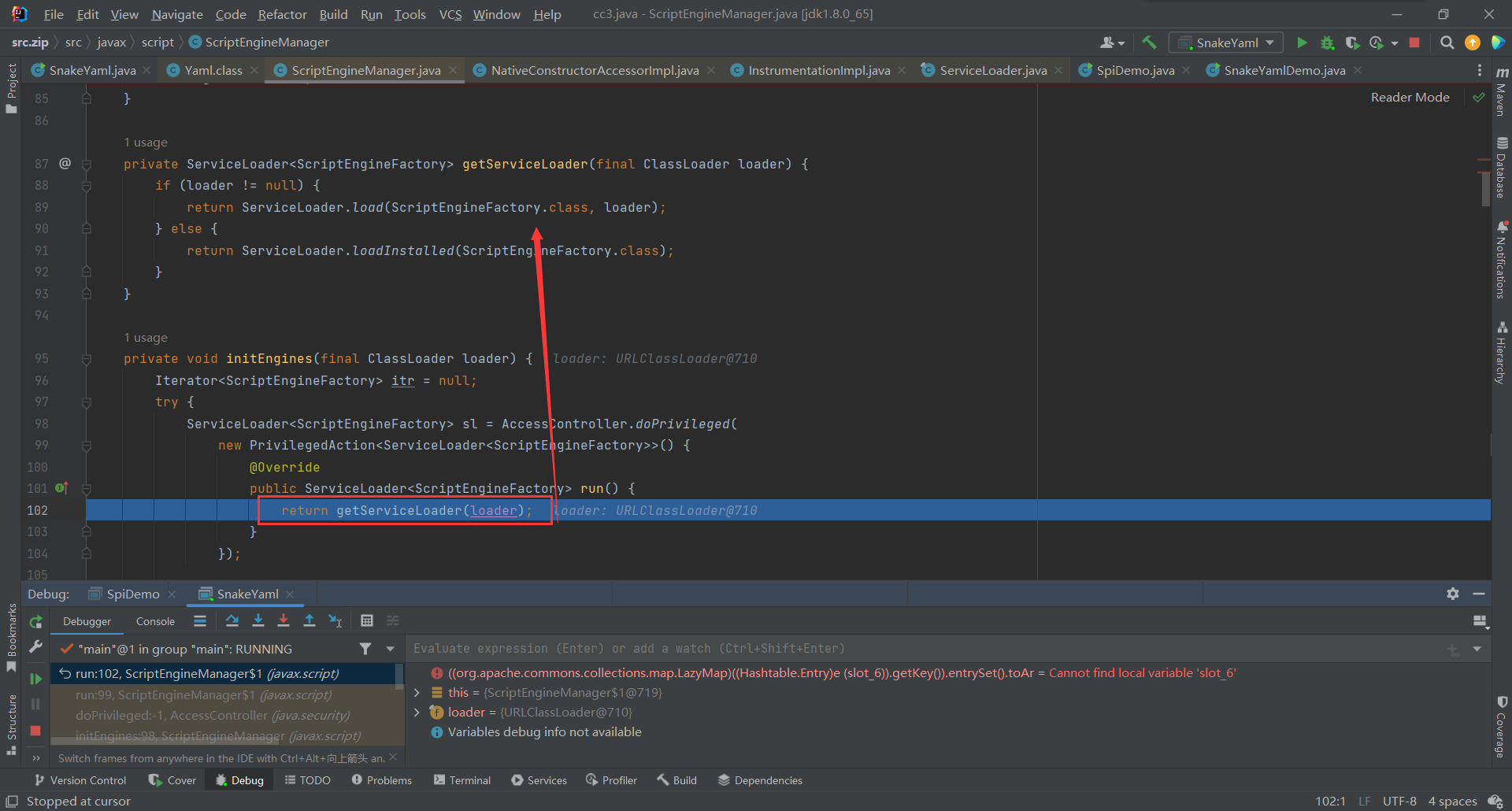Expand the 'loader' variable node

pos(417,713)
